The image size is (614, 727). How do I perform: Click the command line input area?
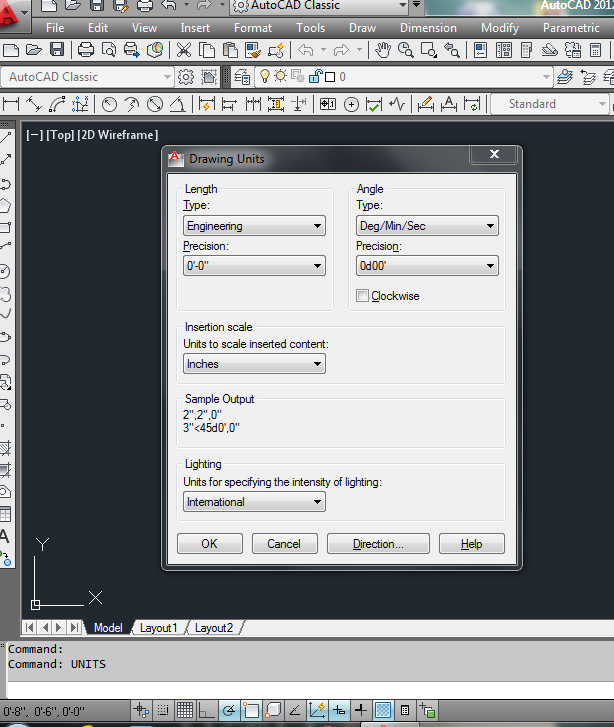(311, 689)
